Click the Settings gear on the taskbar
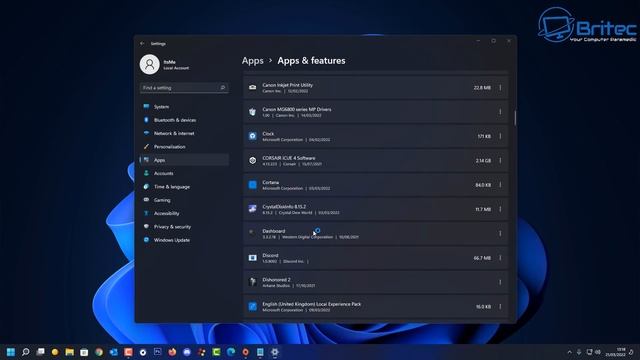640x360 pixels. click(275, 352)
